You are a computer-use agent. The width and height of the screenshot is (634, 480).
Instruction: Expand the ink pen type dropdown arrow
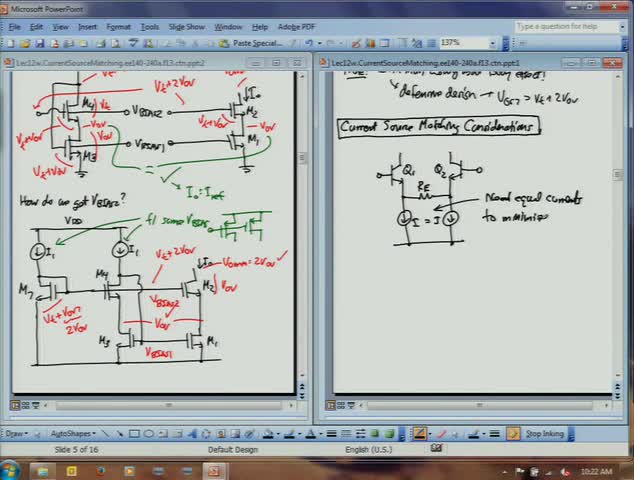[429, 434]
